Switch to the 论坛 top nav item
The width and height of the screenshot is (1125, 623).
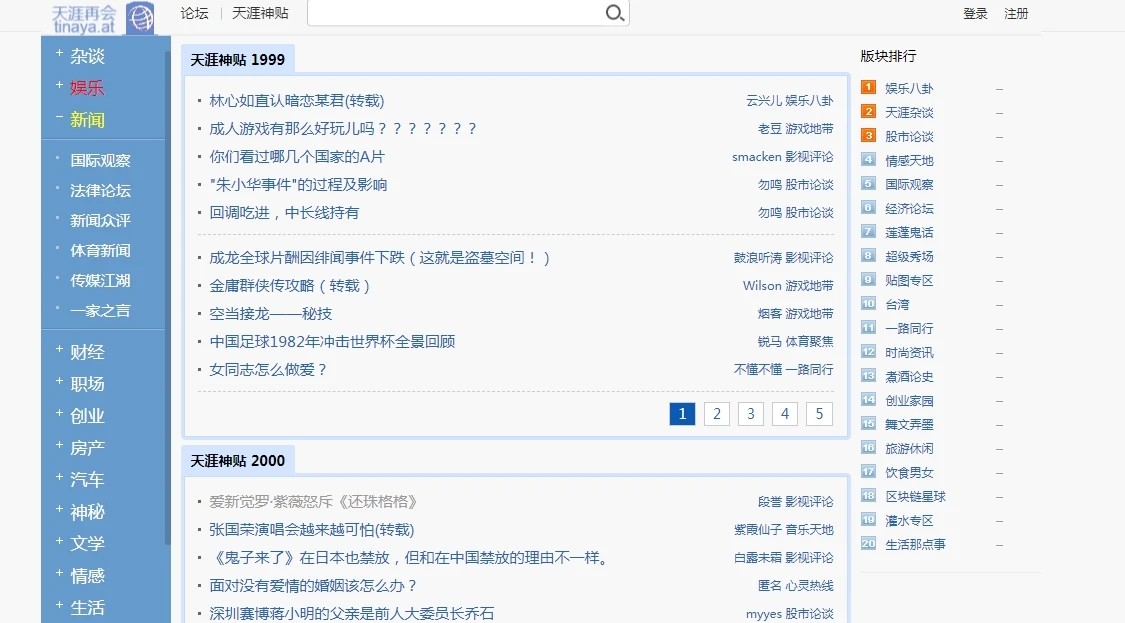click(x=194, y=13)
